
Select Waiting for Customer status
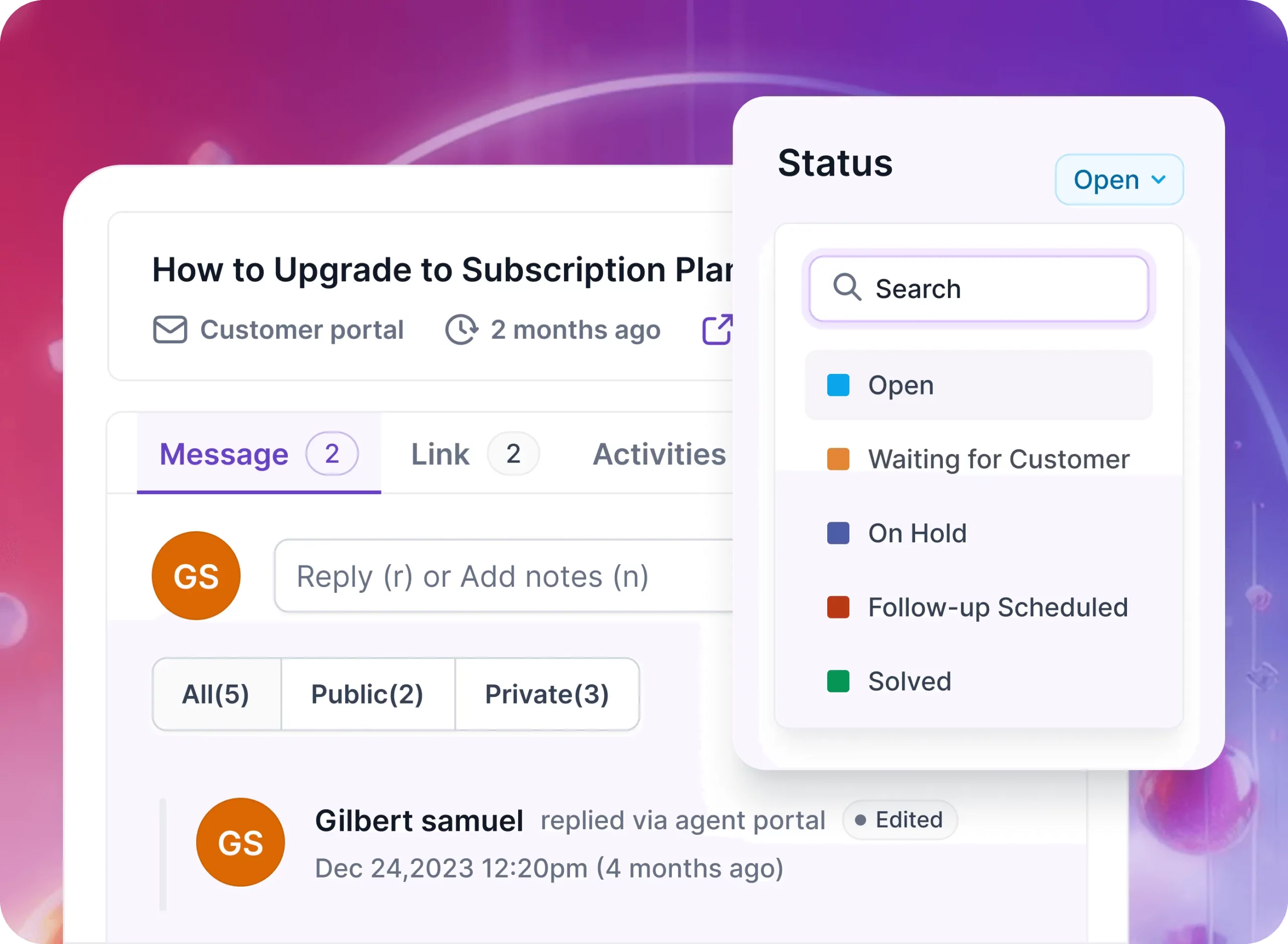pos(998,458)
